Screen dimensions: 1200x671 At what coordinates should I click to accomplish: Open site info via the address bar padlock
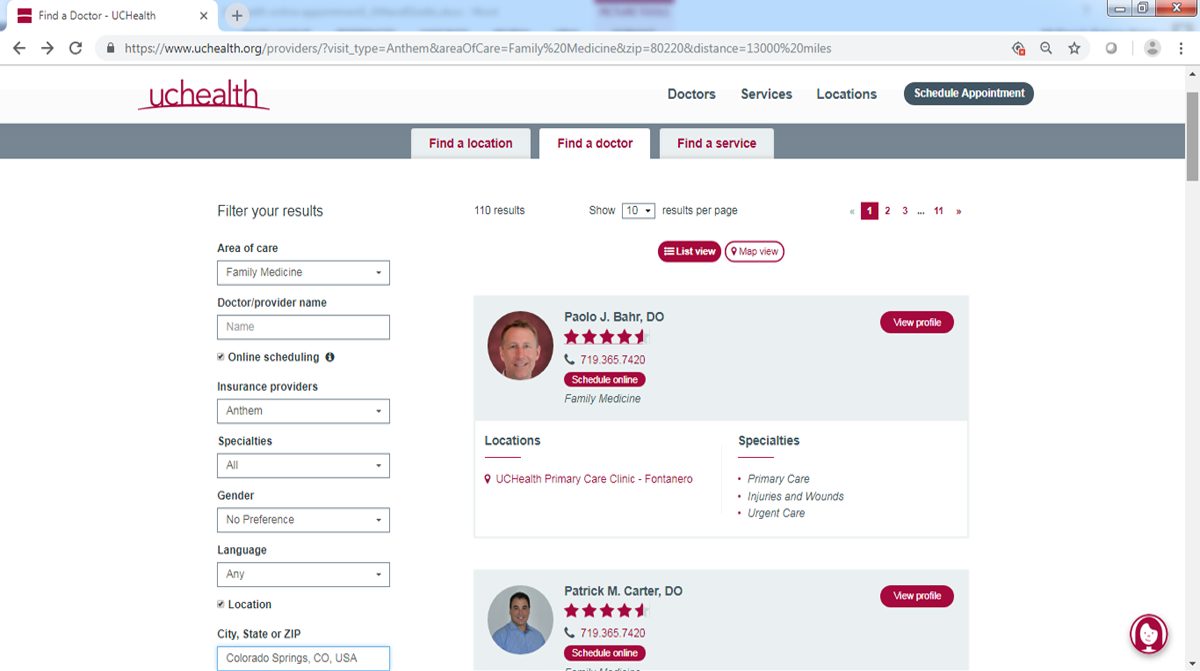point(110,48)
